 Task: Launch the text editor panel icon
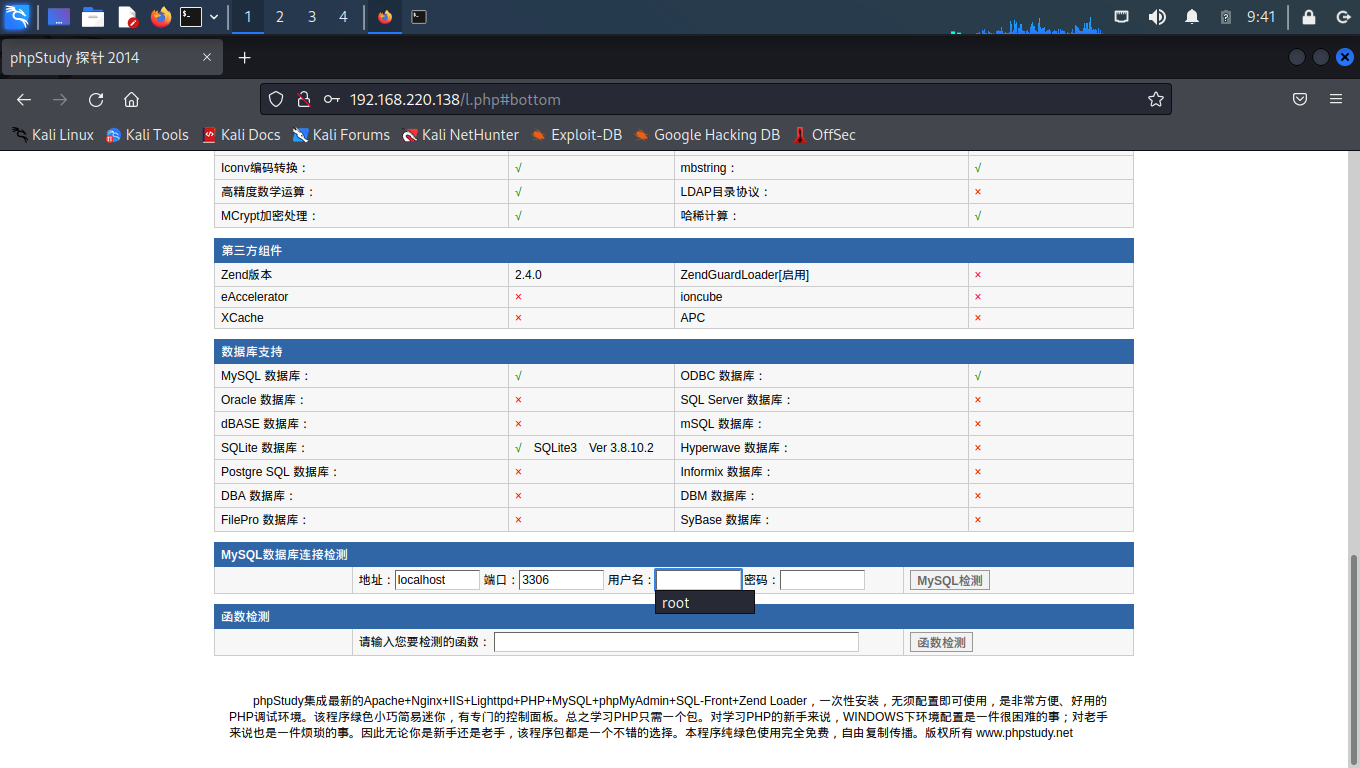[127, 16]
